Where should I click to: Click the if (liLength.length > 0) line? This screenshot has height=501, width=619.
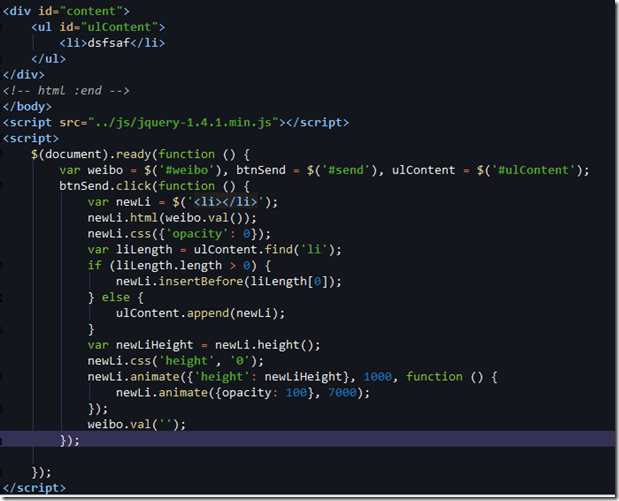(179, 265)
